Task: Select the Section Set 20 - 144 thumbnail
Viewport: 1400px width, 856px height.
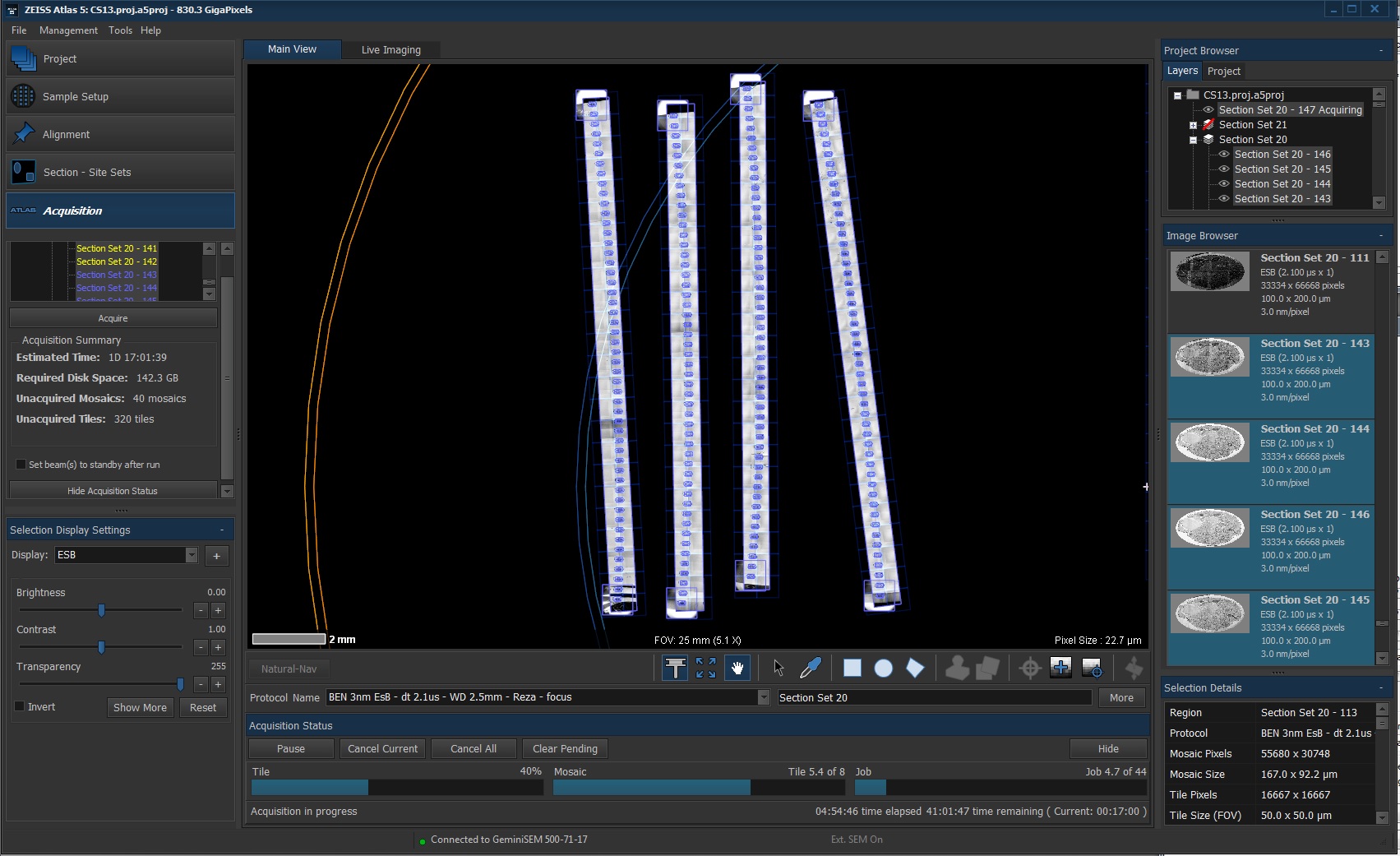Action: 1208,443
